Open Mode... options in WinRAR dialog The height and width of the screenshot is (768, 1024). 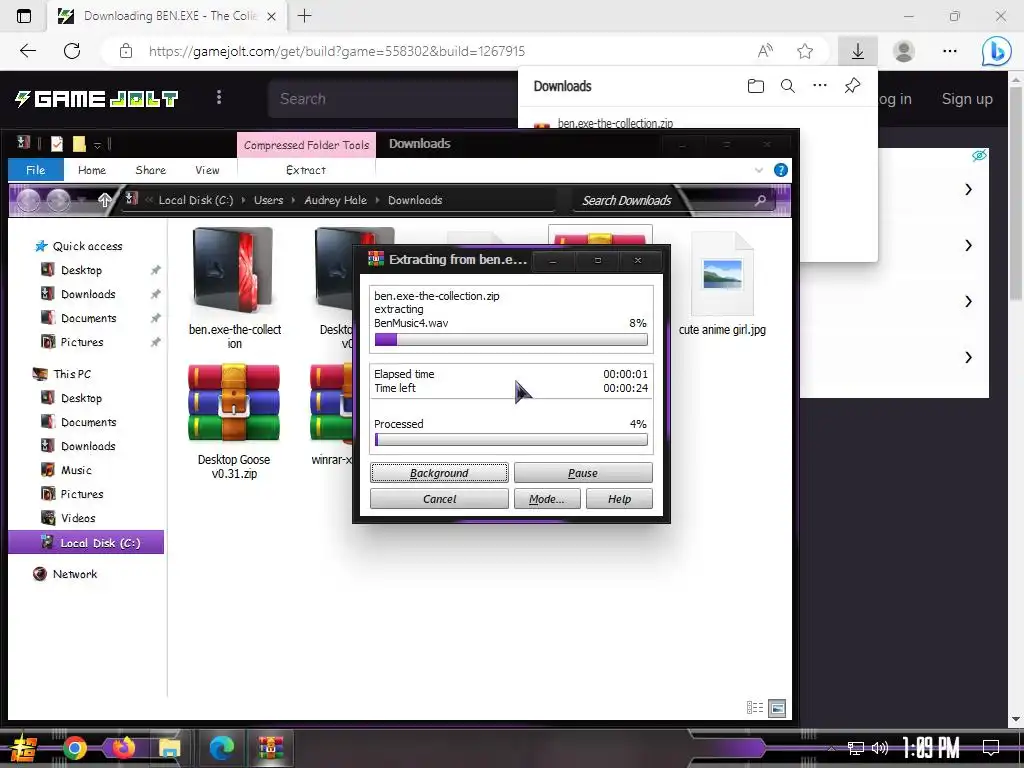click(547, 499)
